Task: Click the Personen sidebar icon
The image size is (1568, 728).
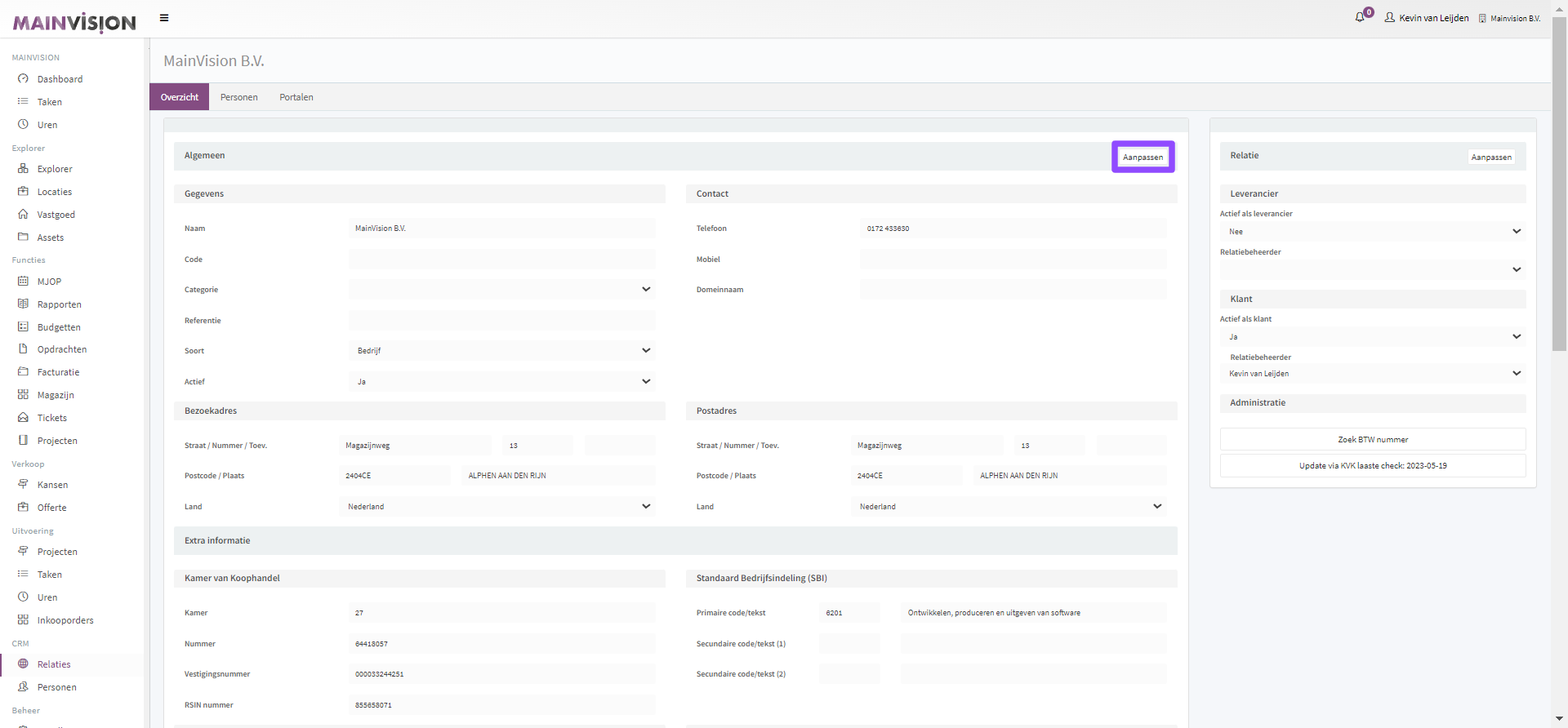Action: click(x=23, y=687)
